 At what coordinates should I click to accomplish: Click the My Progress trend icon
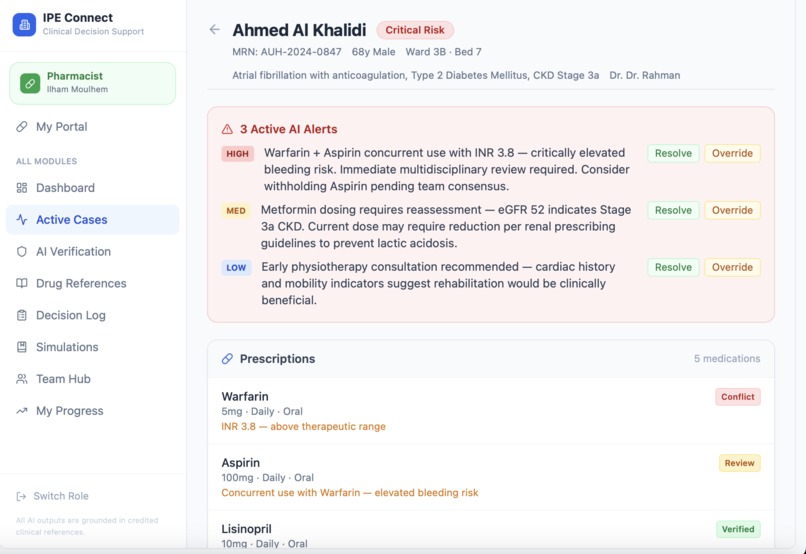pos(22,411)
